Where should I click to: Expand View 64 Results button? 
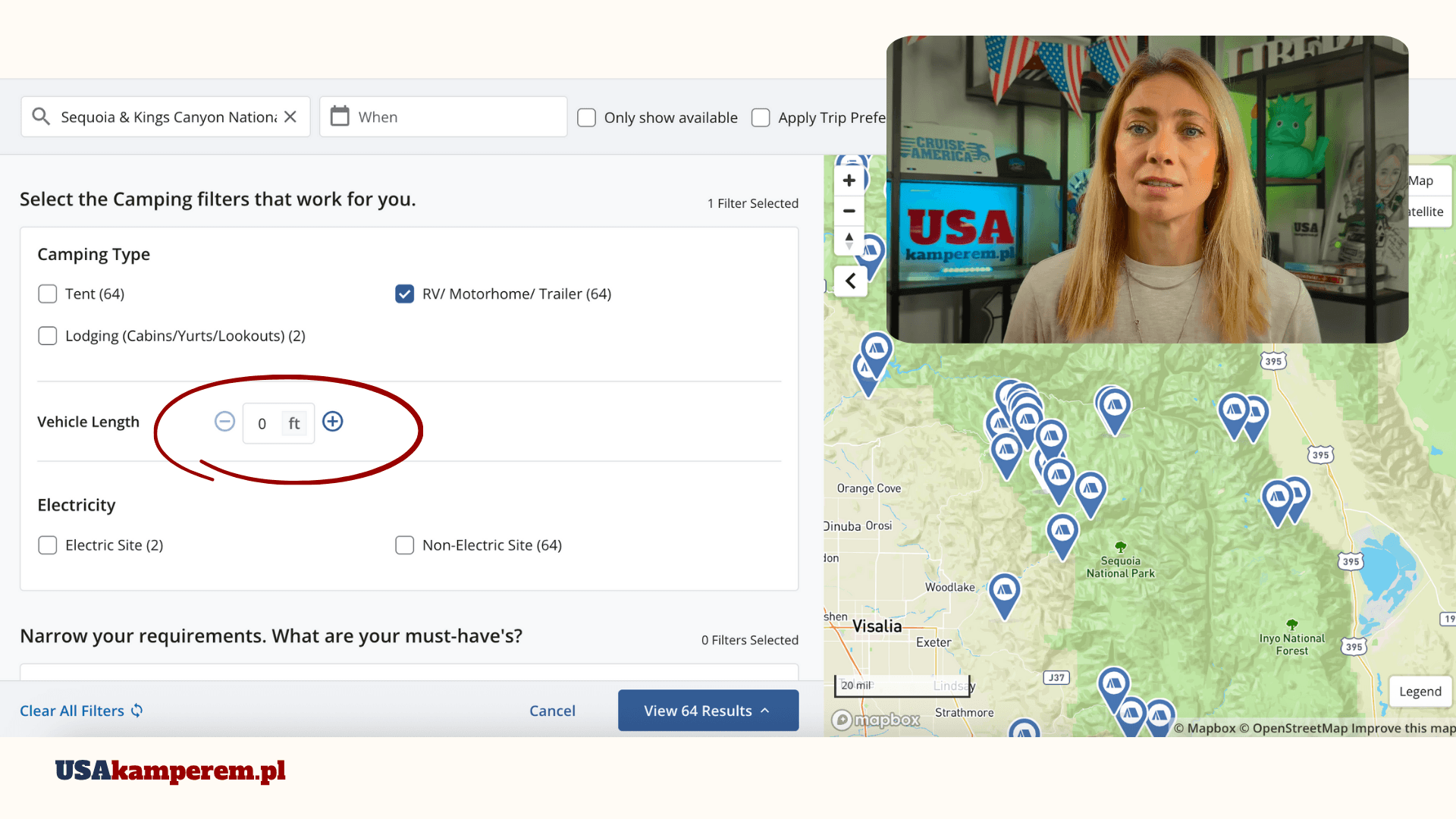pyautogui.click(x=708, y=711)
